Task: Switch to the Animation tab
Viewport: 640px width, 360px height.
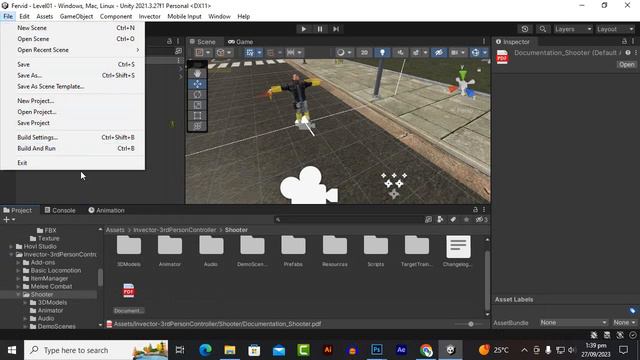Action: point(107,210)
